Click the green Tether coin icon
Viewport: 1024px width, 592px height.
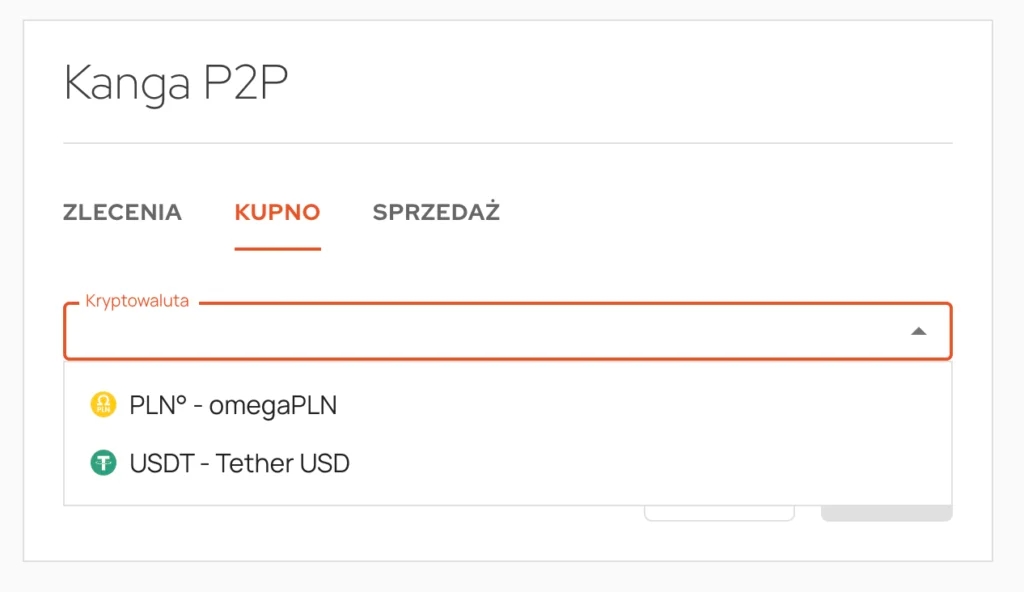(103, 463)
